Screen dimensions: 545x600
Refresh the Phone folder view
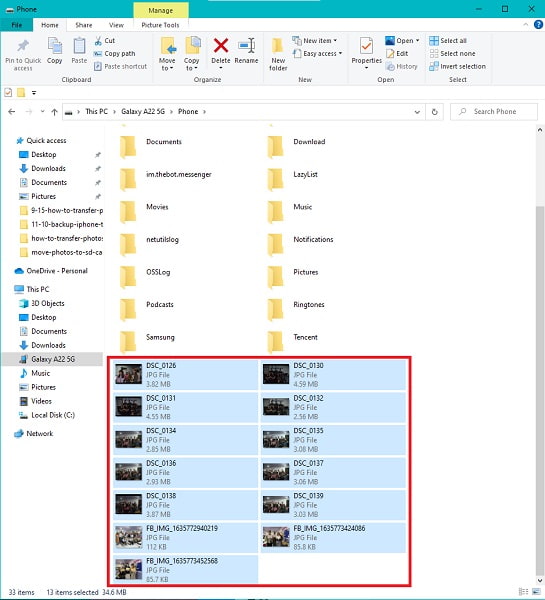(434, 112)
